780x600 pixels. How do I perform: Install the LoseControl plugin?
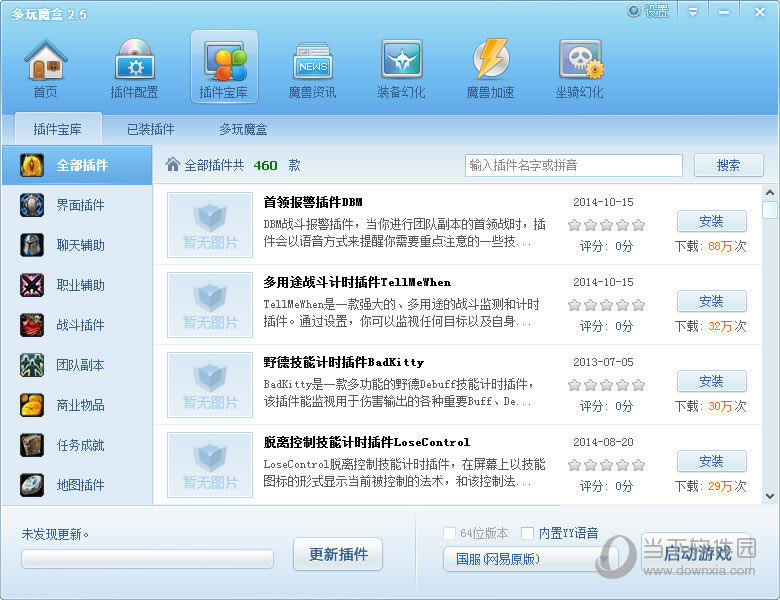[x=712, y=462]
